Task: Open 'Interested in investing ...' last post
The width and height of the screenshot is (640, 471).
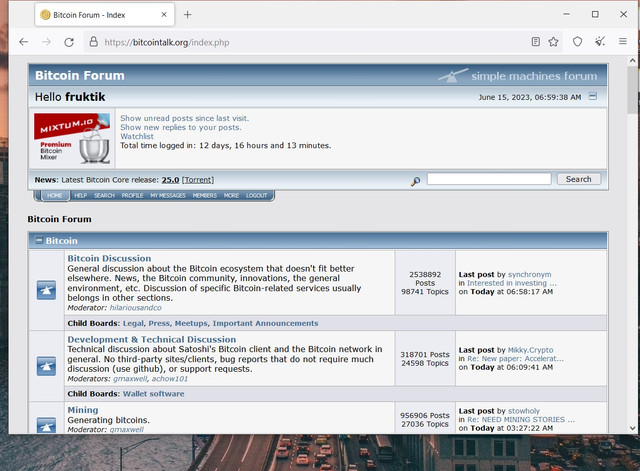Action: pos(512,283)
